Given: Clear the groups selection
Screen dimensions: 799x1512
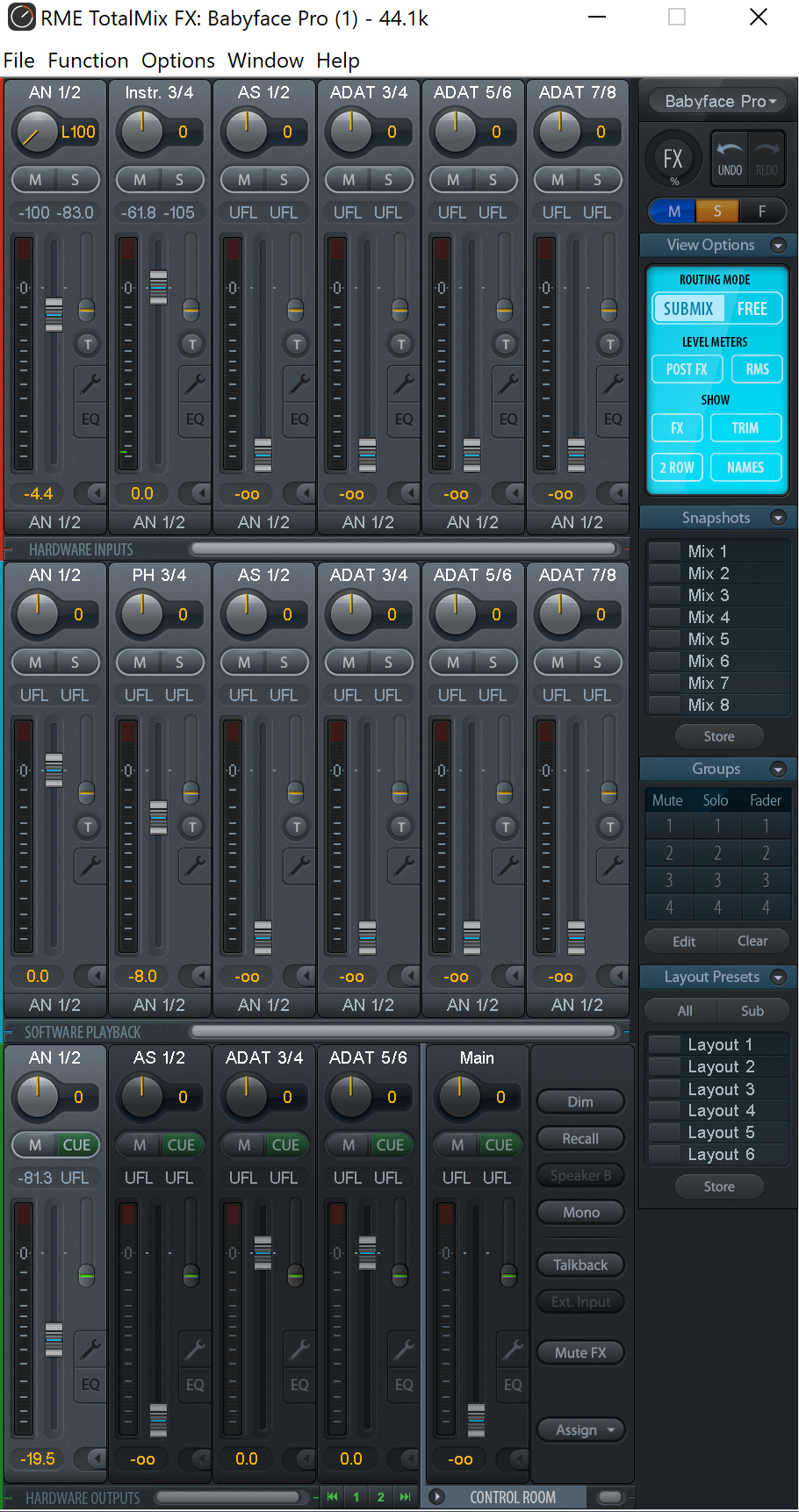Looking at the screenshot, I should click(x=752, y=941).
